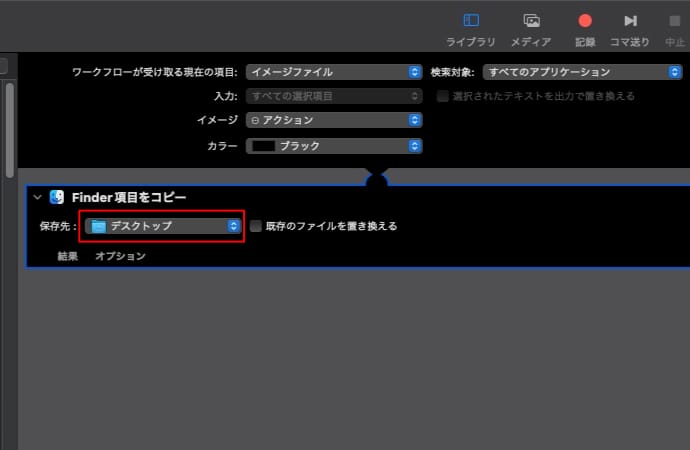Image resolution: width=690 pixels, height=450 pixels.
Task: Collapse the Finder項目をコピー action chevron
Action: coord(38,198)
